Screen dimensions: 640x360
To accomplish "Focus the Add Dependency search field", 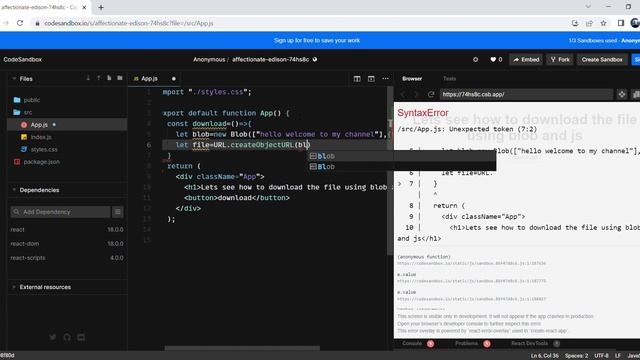I will click(x=60, y=212).
